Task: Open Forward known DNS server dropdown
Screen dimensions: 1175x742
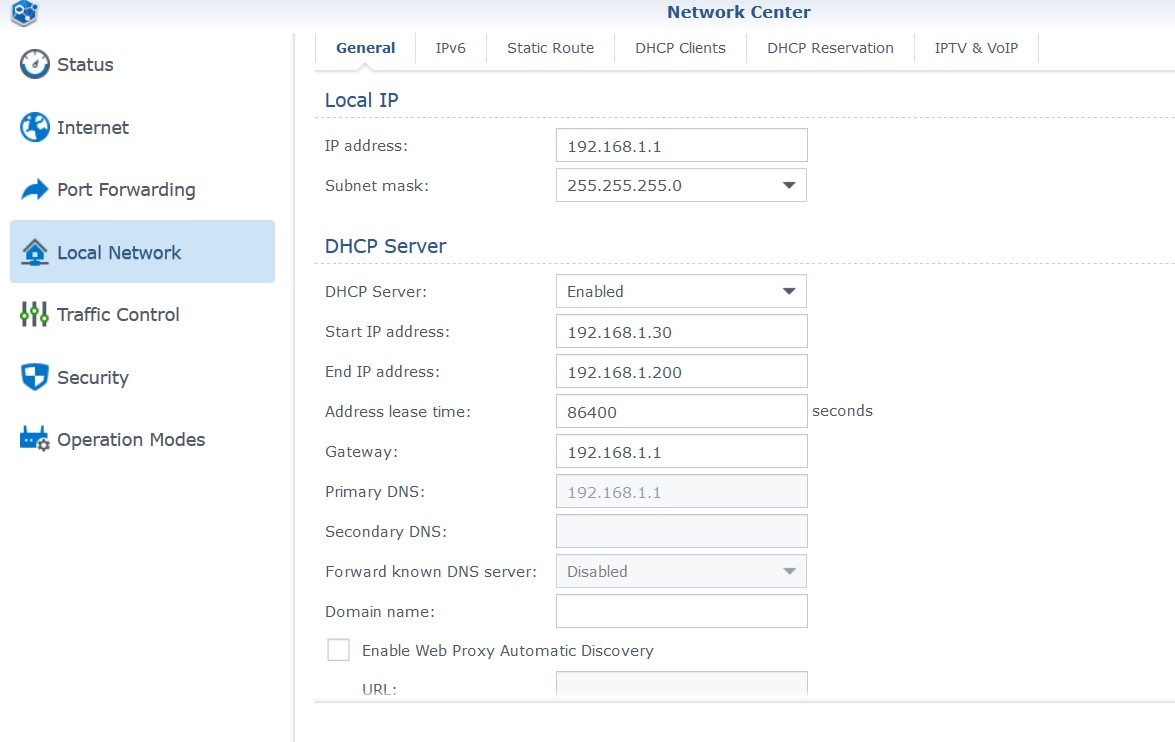Action: point(681,572)
